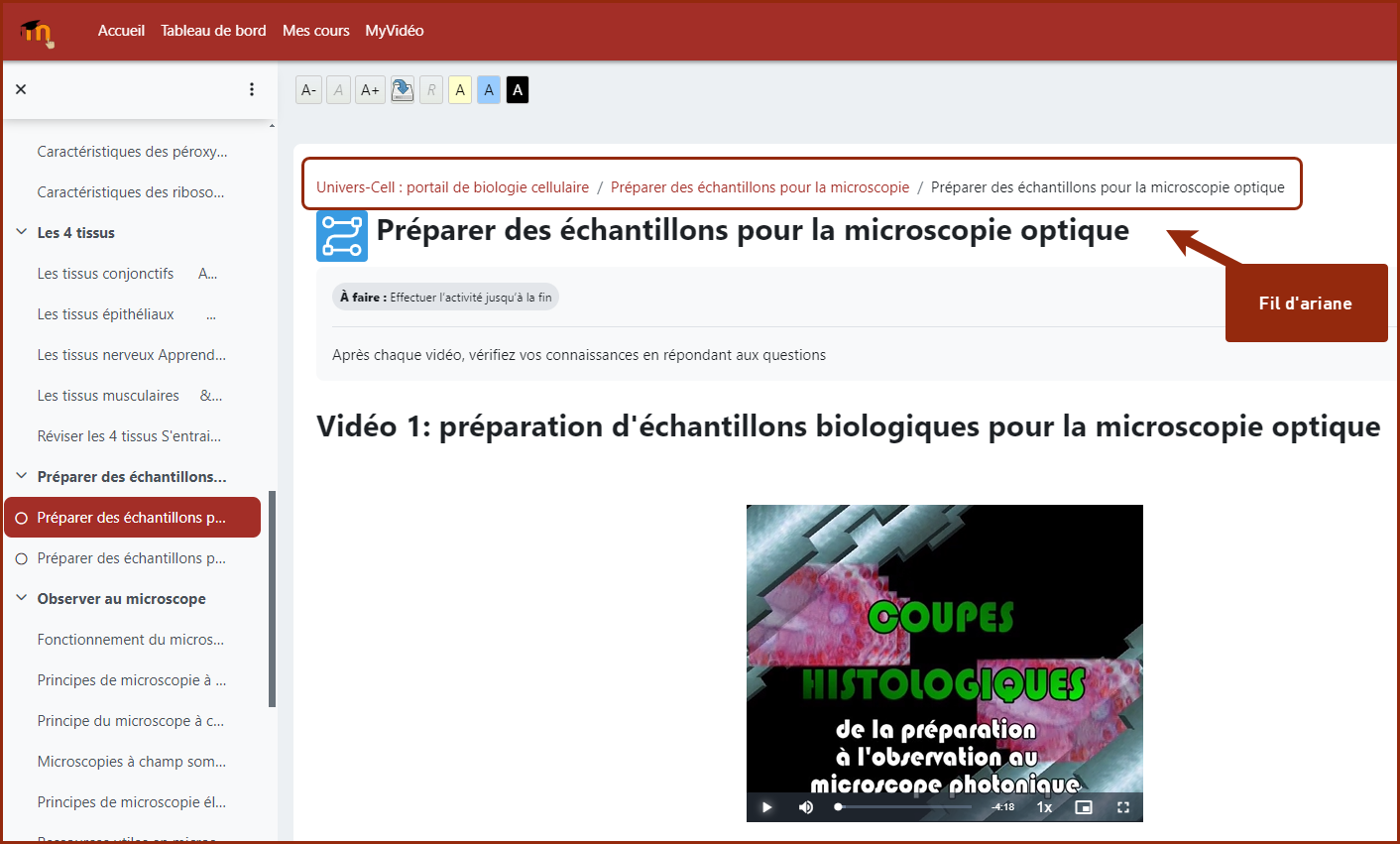1400x844 pixels.
Task: Open Les tissus épithéliaux activity
Action: click(126, 313)
